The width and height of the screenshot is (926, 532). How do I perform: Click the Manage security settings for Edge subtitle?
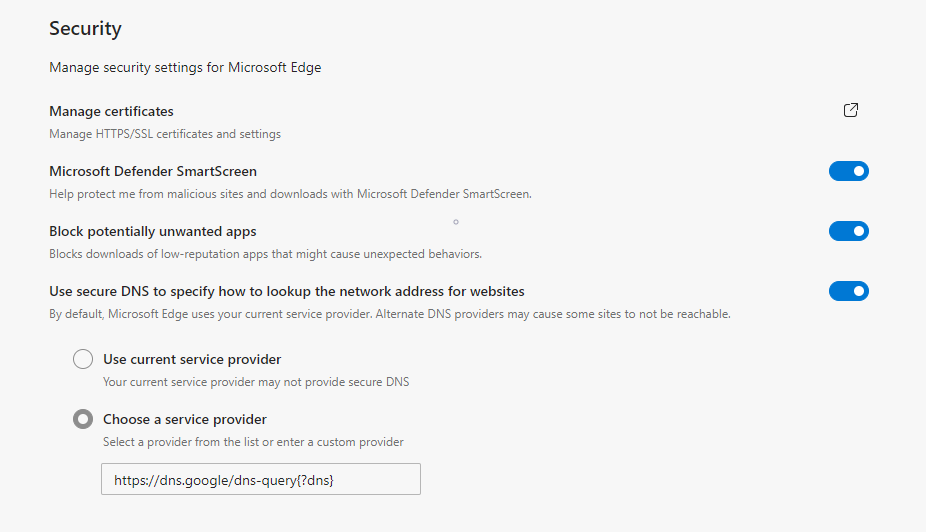(x=185, y=68)
